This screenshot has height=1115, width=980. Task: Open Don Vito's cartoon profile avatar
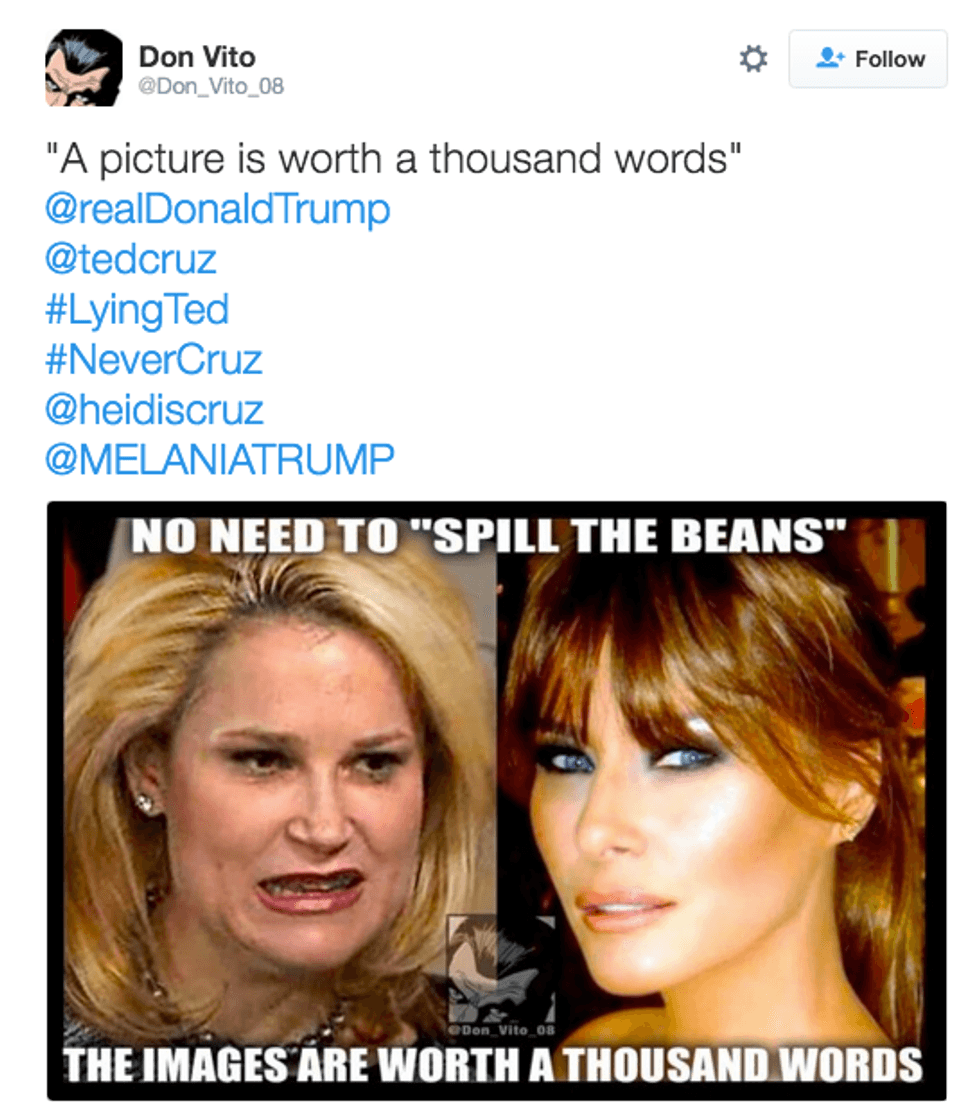(x=84, y=68)
